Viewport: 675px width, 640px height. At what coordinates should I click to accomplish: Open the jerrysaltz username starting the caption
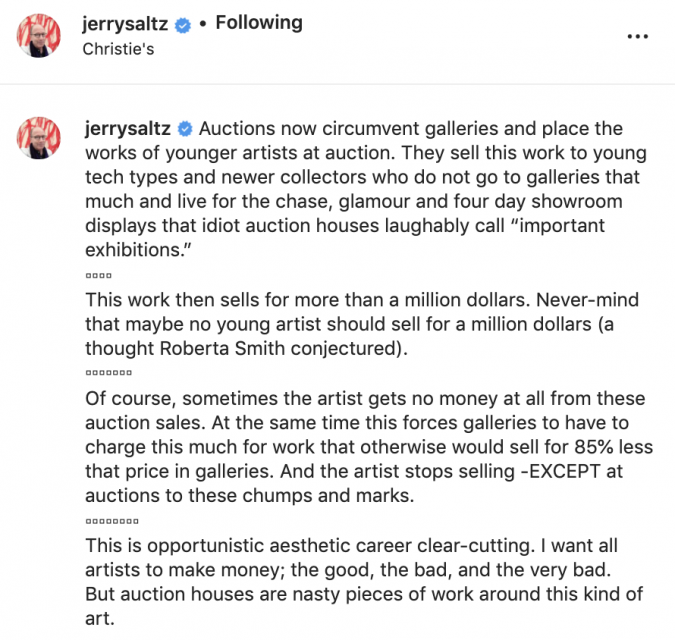coord(128,129)
